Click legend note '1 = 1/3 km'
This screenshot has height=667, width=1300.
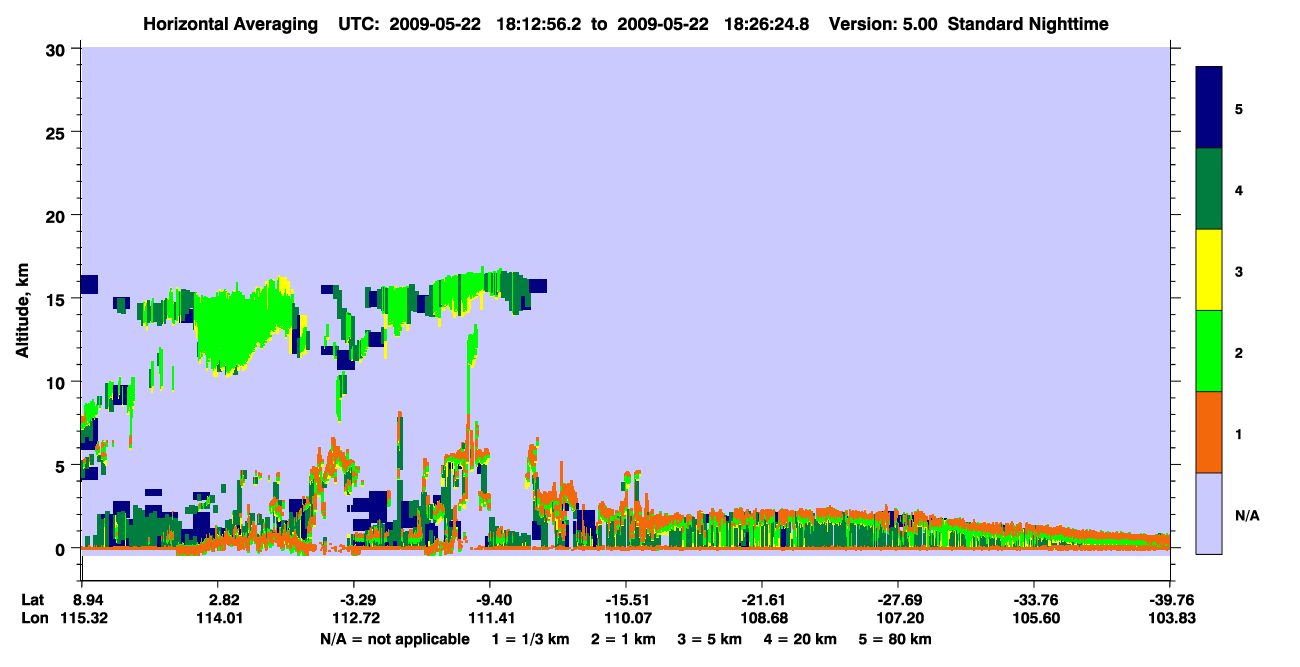[530, 639]
